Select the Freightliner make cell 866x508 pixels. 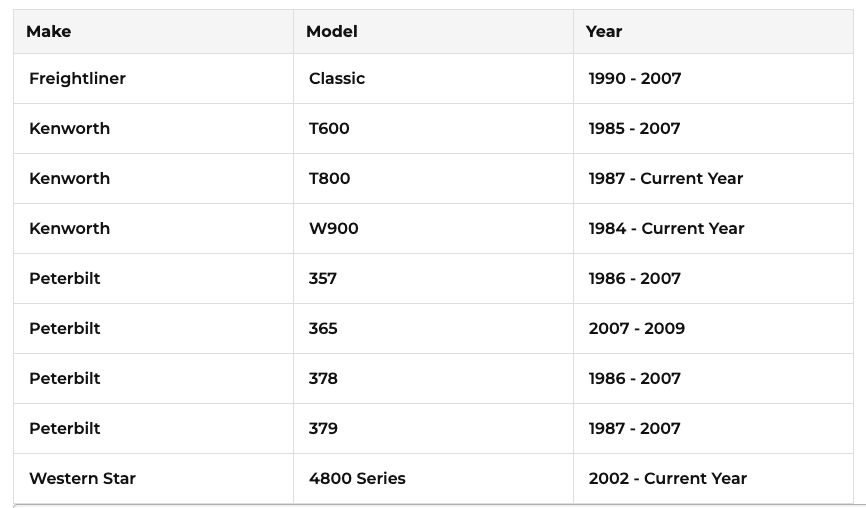tap(78, 79)
